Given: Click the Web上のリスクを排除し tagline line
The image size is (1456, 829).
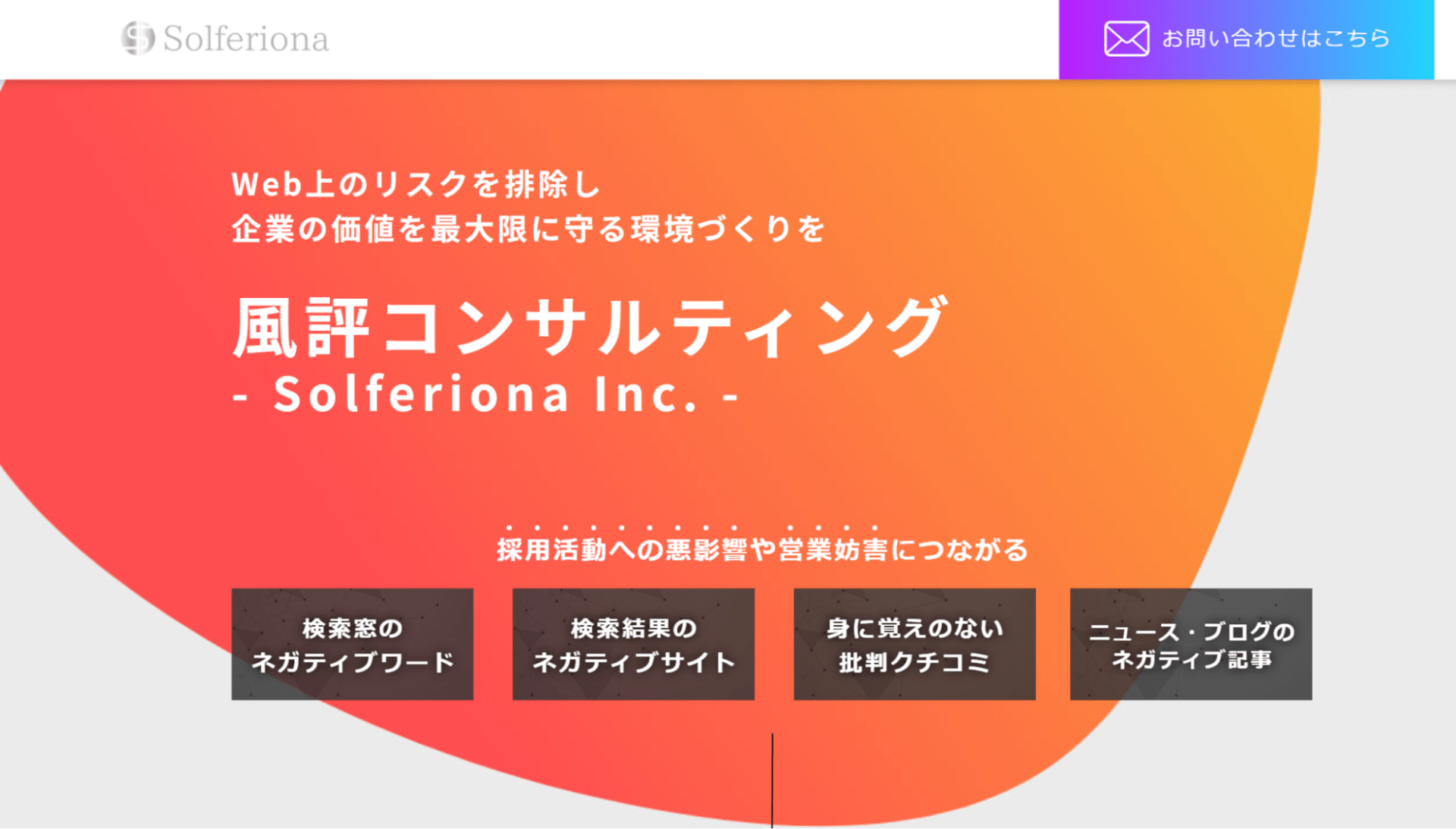Looking at the screenshot, I should click(x=416, y=184).
